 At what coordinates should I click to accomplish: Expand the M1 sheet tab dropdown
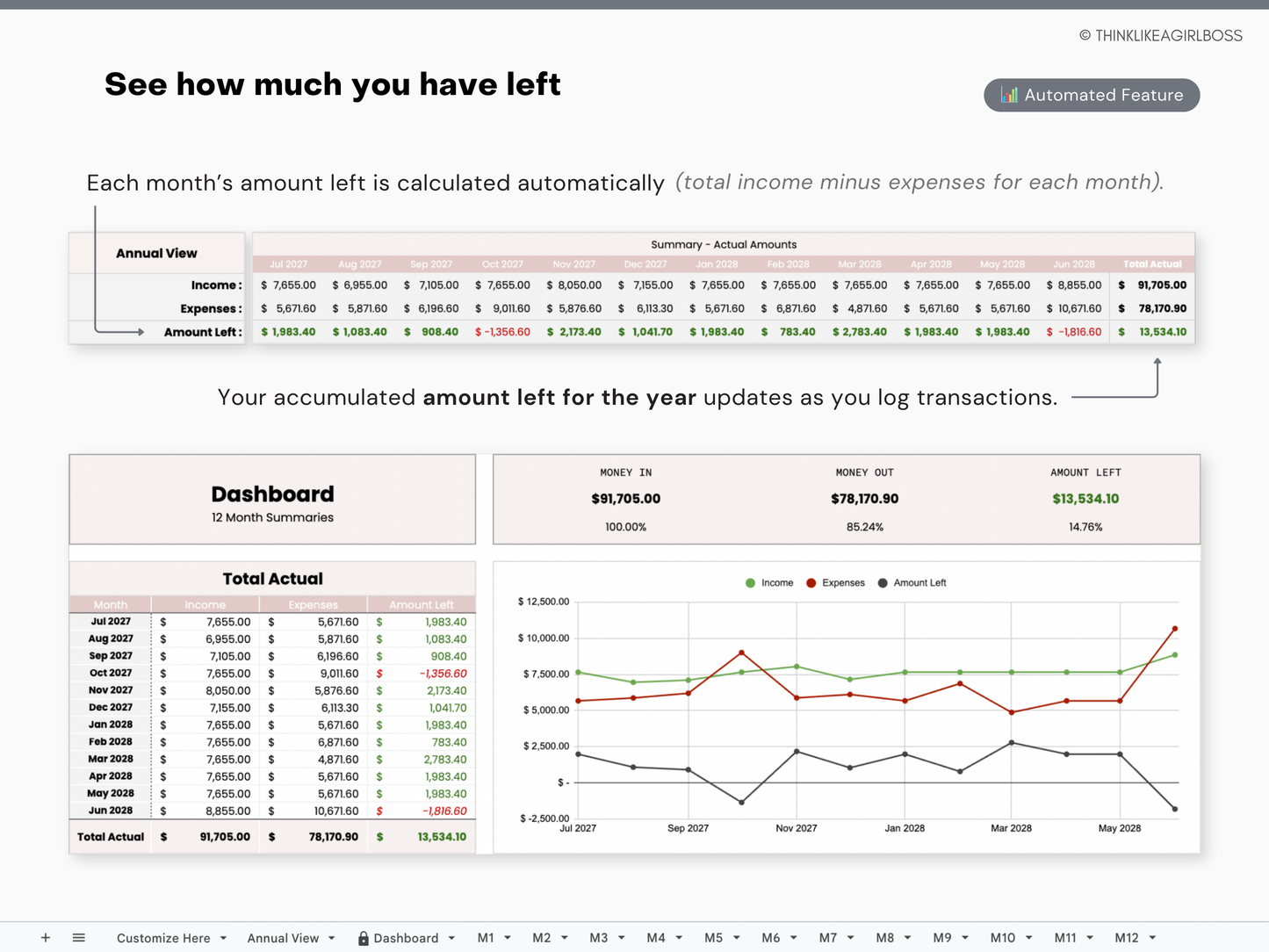pos(509,937)
